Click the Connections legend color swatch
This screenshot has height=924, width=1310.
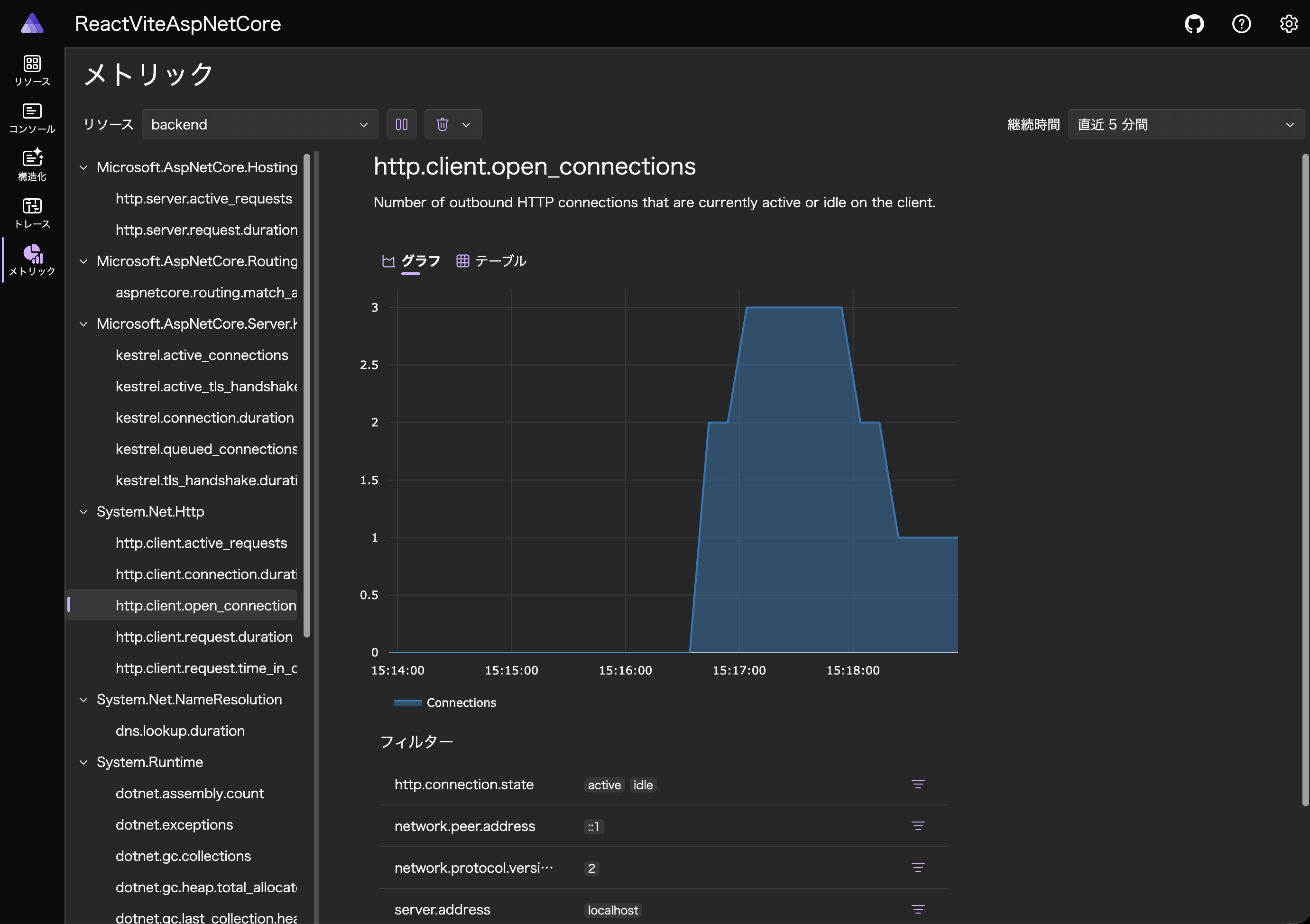pos(407,702)
